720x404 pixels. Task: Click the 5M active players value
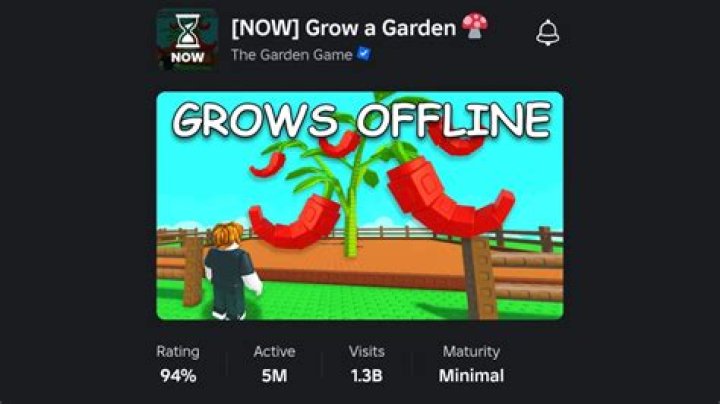click(x=274, y=376)
